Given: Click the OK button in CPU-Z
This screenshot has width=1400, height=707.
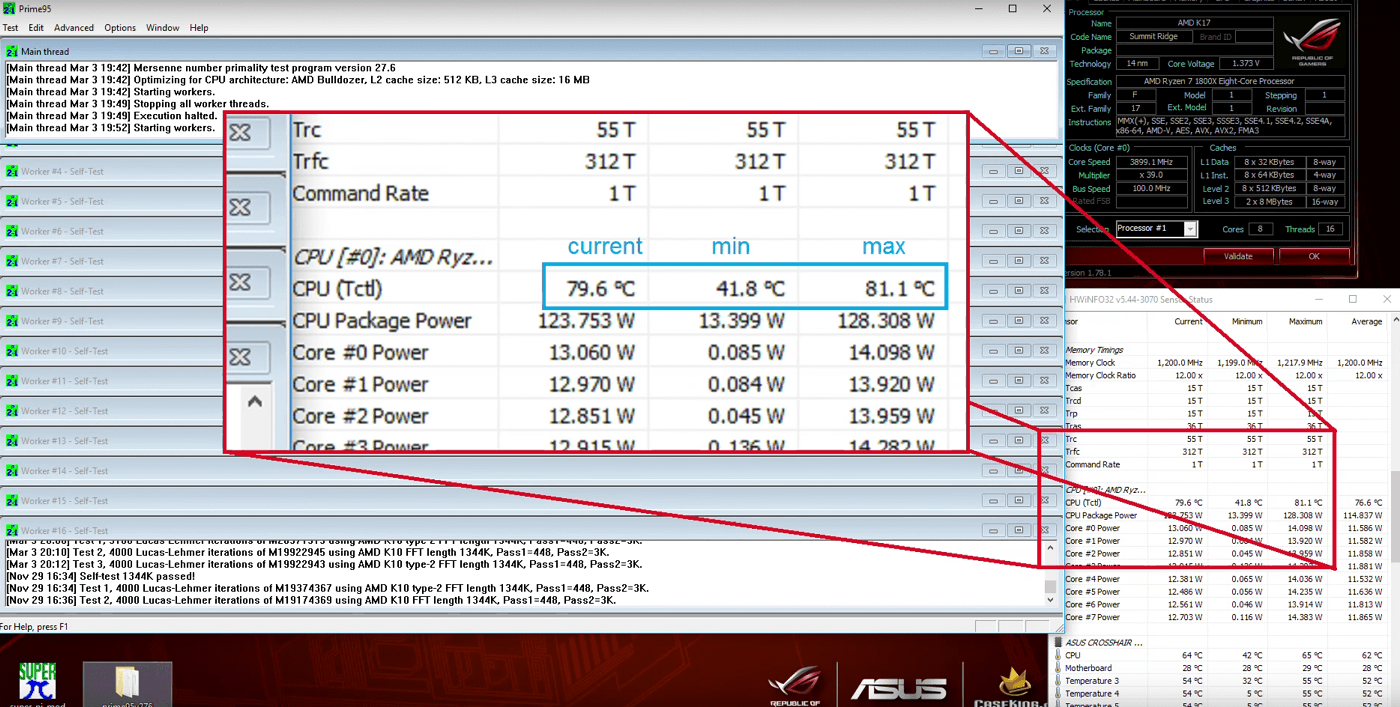Looking at the screenshot, I should pos(1314,256).
